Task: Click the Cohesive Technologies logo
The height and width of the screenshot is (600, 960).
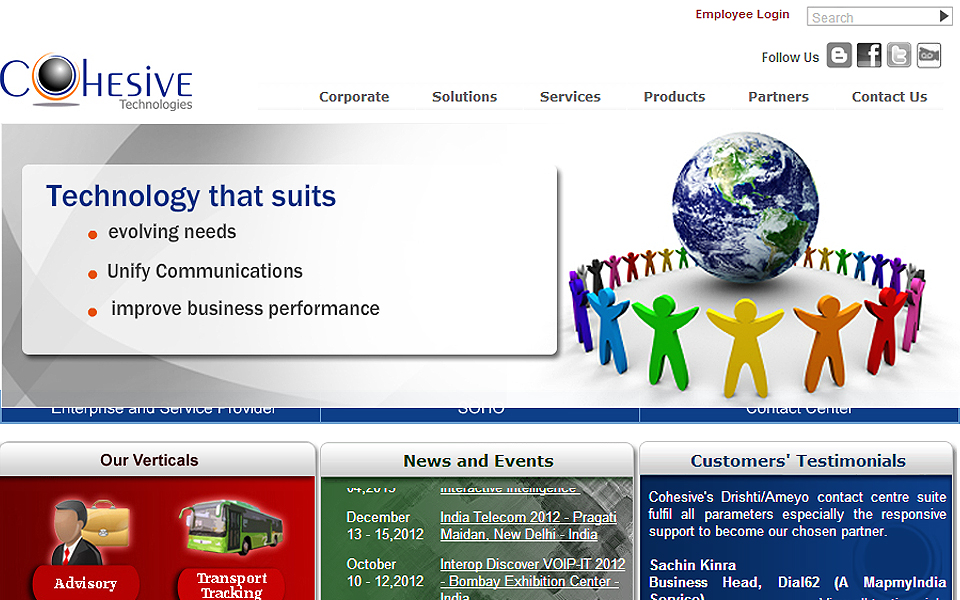Action: [x=97, y=81]
